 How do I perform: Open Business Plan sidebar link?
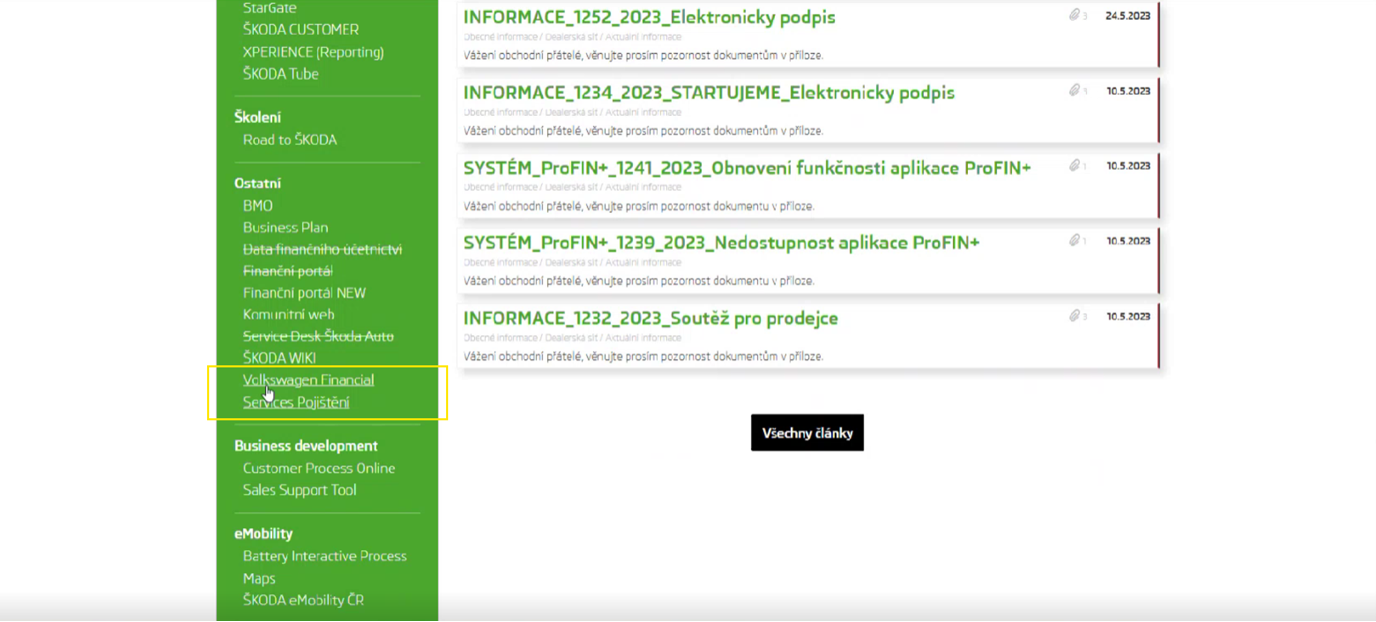(285, 227)
